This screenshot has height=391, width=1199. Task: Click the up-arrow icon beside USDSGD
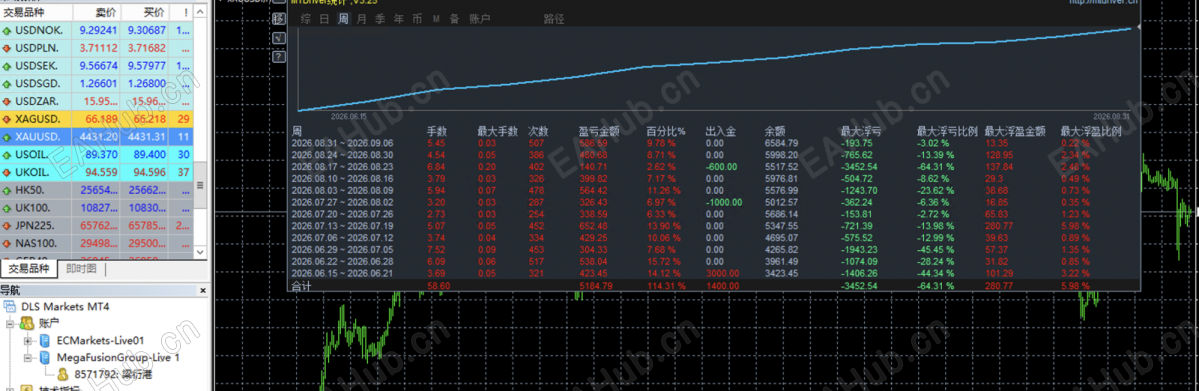pos(7,83)
